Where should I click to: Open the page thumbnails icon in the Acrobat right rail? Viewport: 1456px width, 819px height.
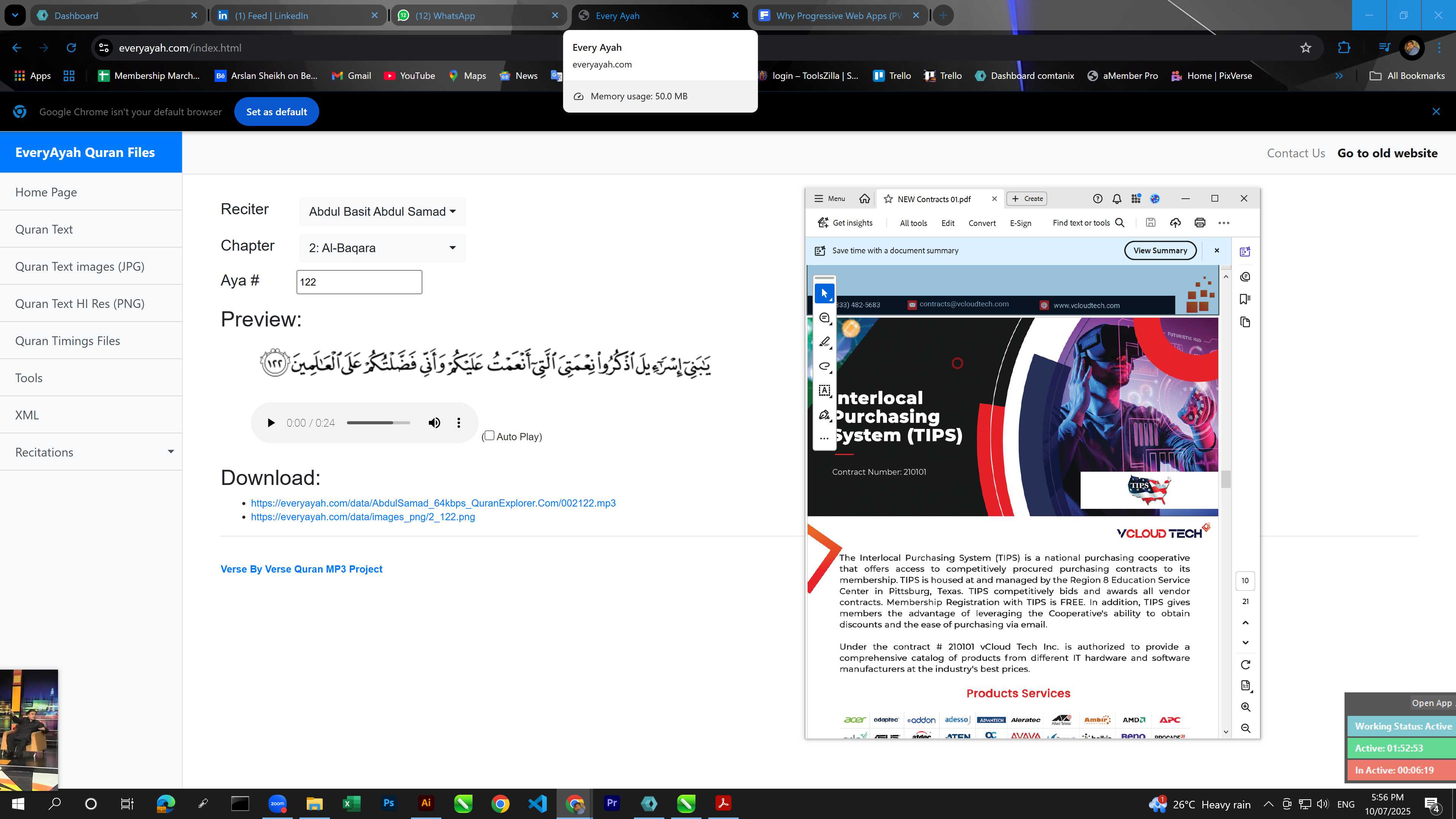[x=1244, y=322]
